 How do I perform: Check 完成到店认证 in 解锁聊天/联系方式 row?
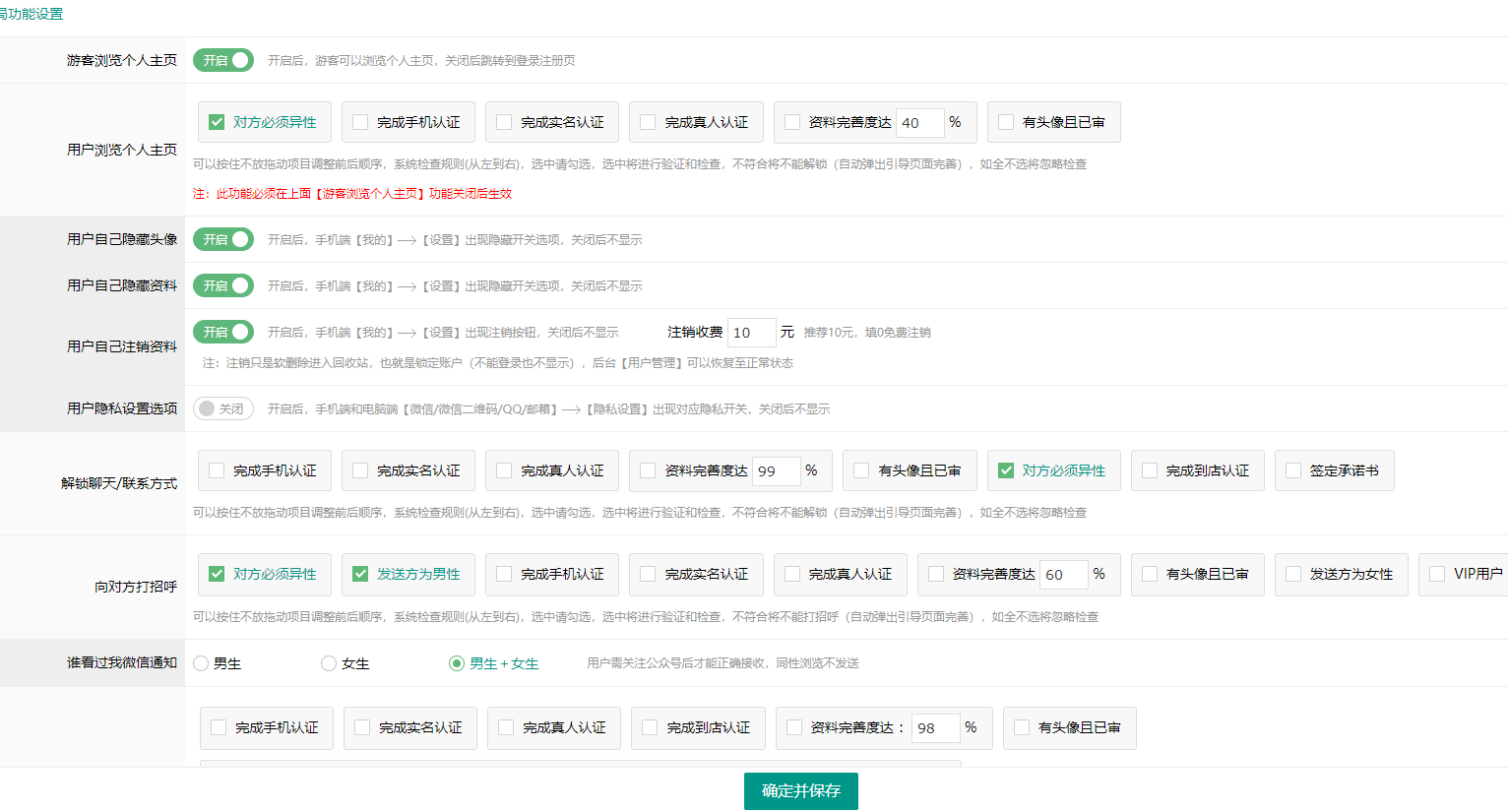(x=1150, y=470)
